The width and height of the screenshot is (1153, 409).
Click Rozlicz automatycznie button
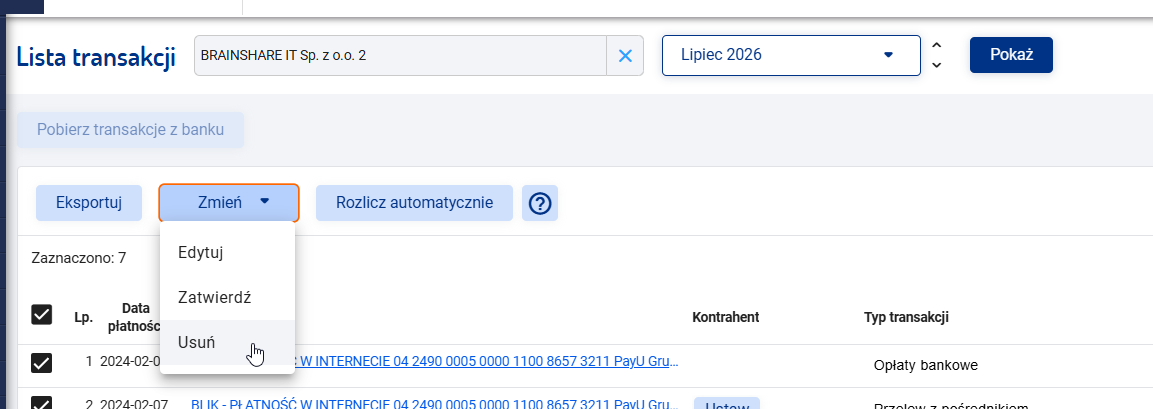tap(414, 203)
